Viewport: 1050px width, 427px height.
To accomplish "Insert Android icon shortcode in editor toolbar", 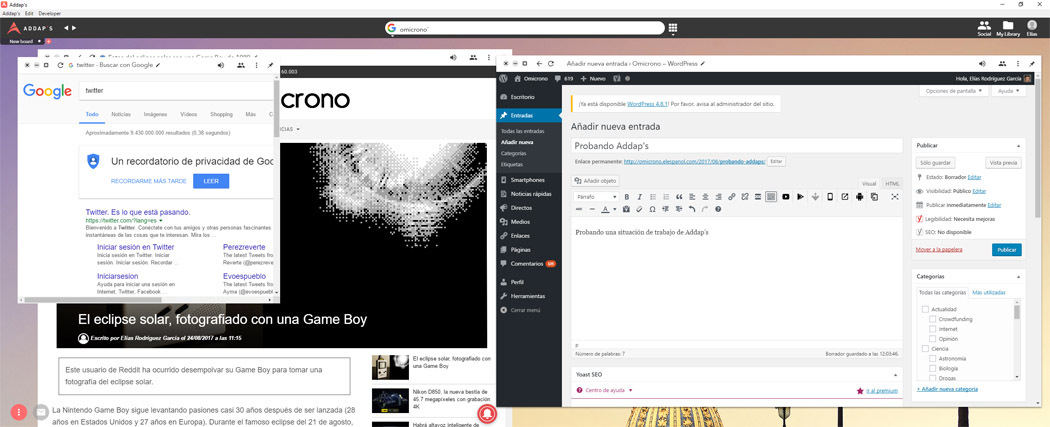I will (x=860, y=197).
